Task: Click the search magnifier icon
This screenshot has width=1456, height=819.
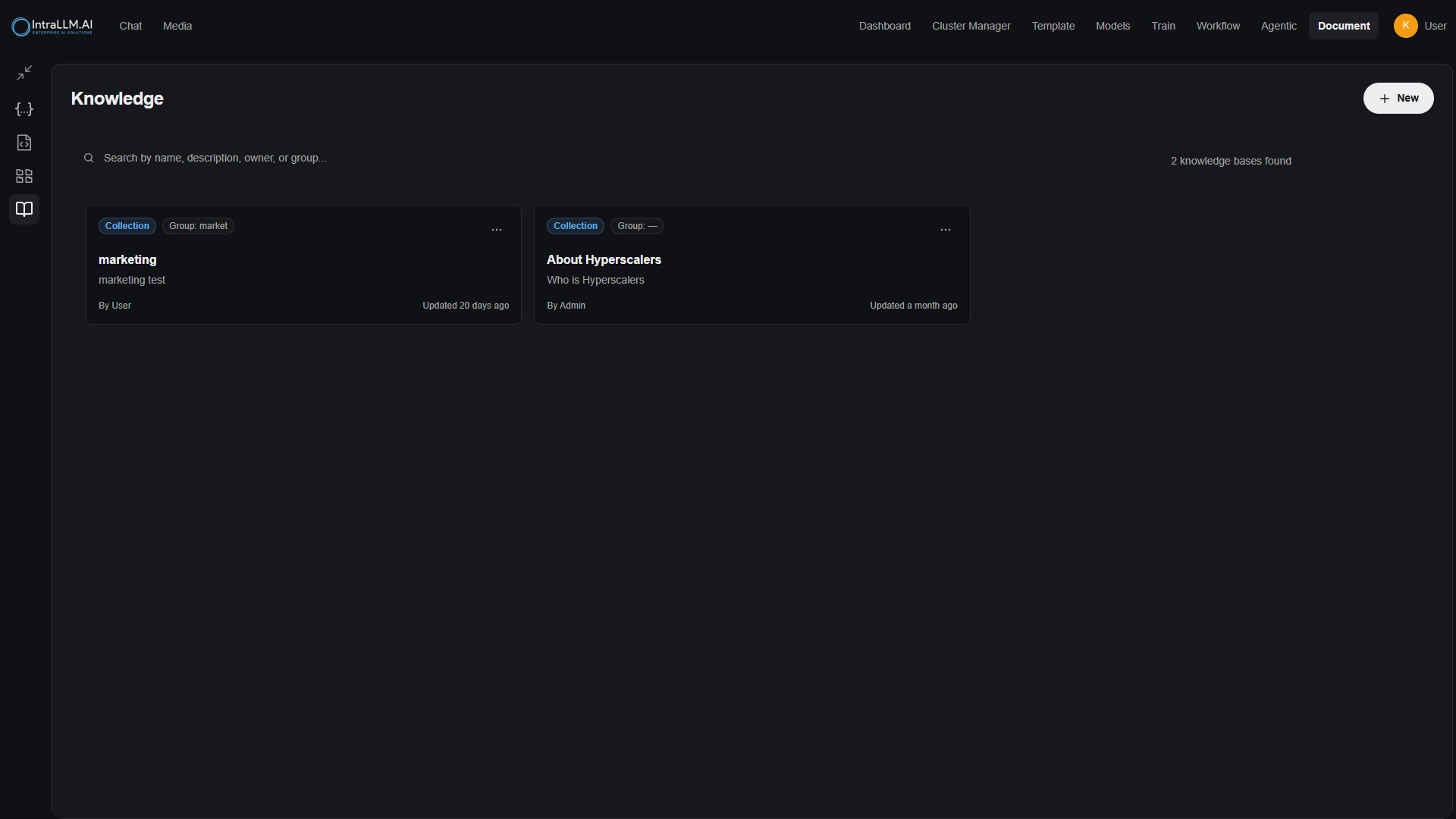Action: [x=89, y=158]
